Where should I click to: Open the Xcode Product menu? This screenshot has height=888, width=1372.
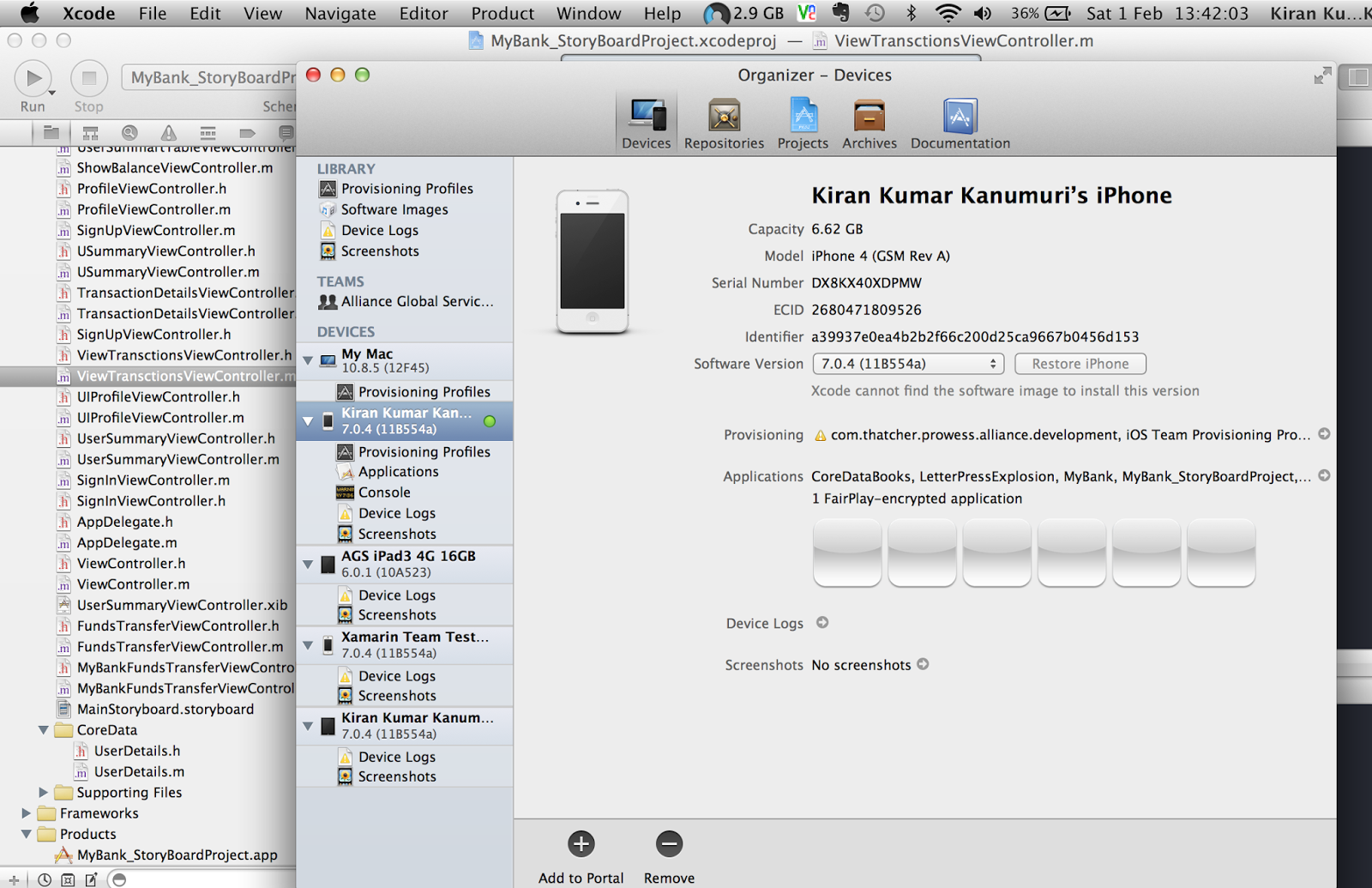tap(502, 13)
